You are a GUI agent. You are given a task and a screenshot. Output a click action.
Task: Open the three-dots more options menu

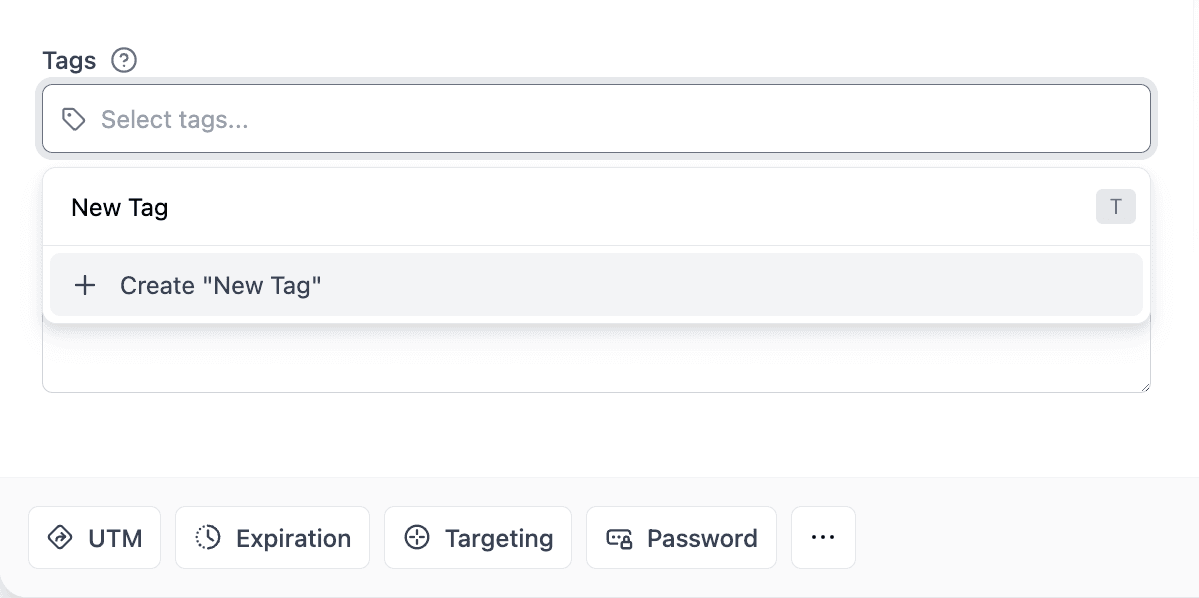click(x=823, y=538)
